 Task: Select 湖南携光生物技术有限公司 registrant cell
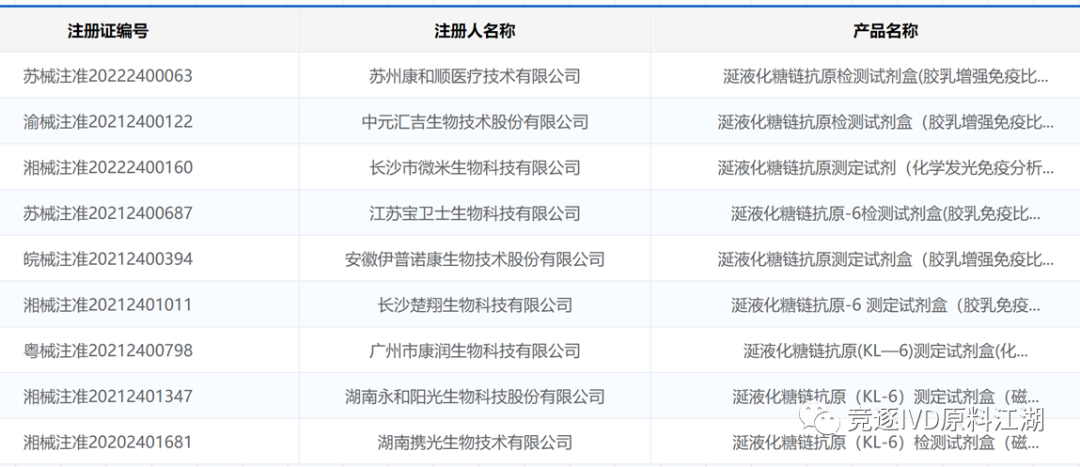coord(474,442)
